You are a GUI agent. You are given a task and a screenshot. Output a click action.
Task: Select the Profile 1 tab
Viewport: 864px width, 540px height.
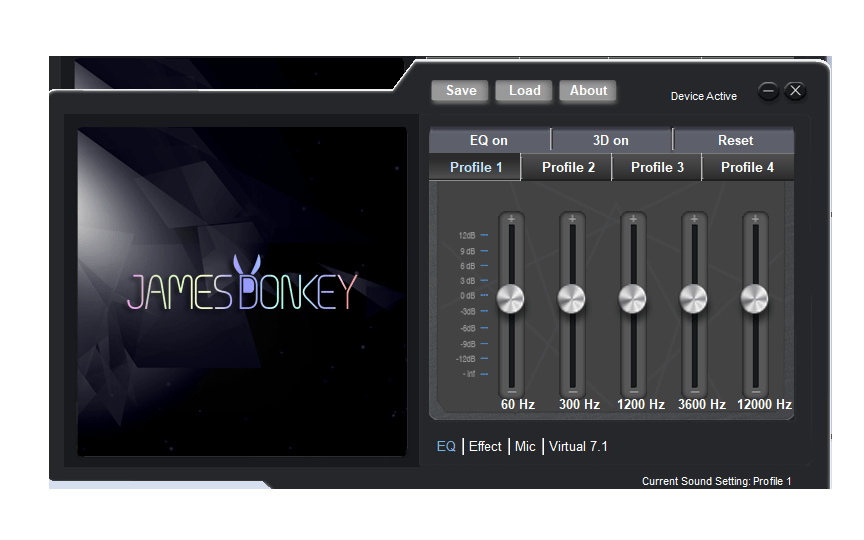475,168
